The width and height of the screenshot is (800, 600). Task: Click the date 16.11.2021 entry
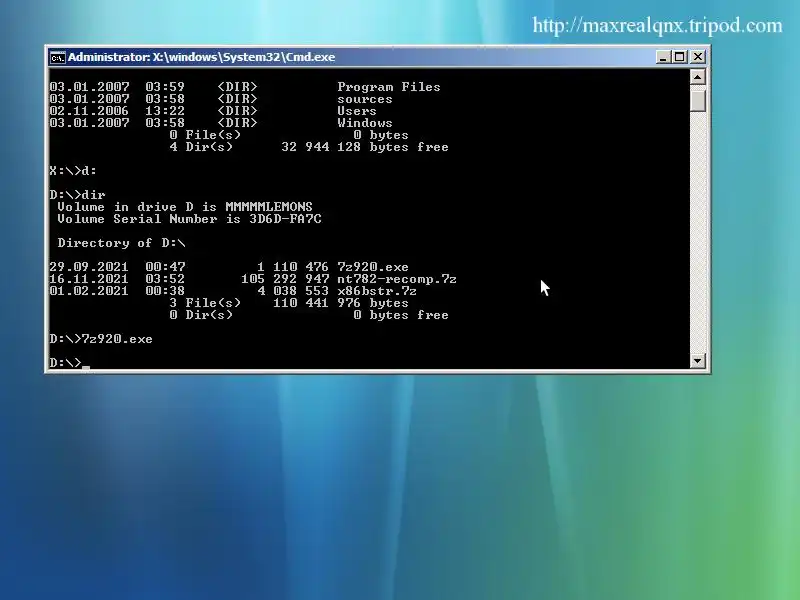click(89, 279)
